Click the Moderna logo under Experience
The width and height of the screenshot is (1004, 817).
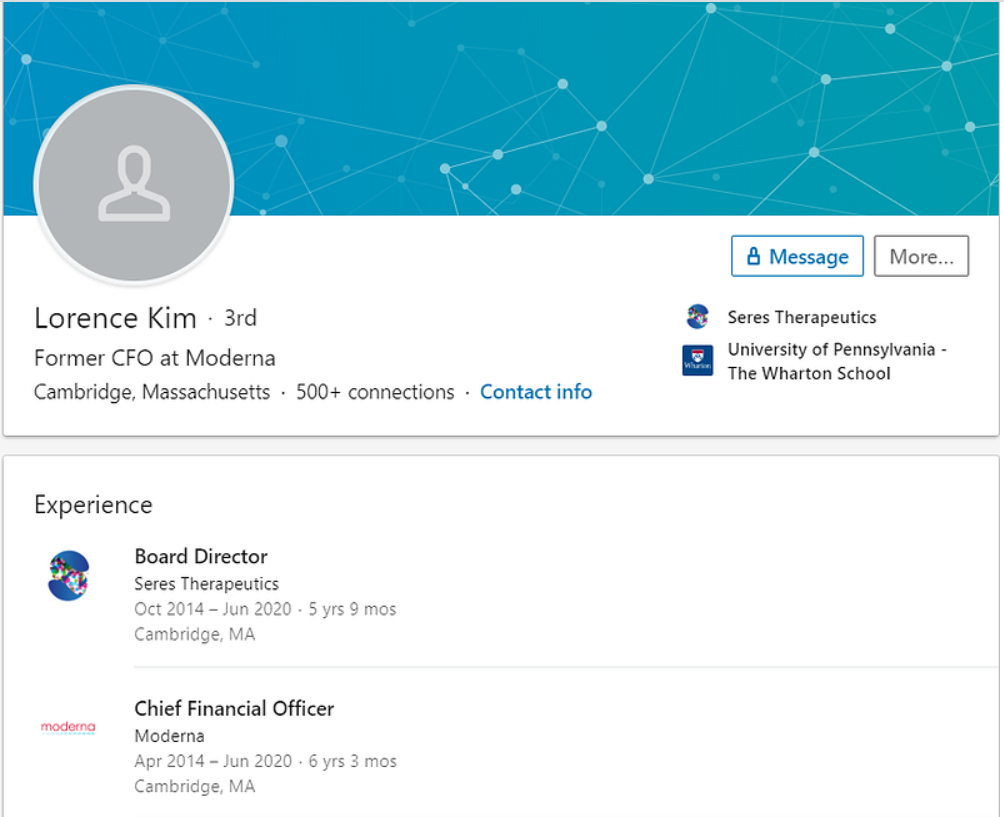click(68, 727)
